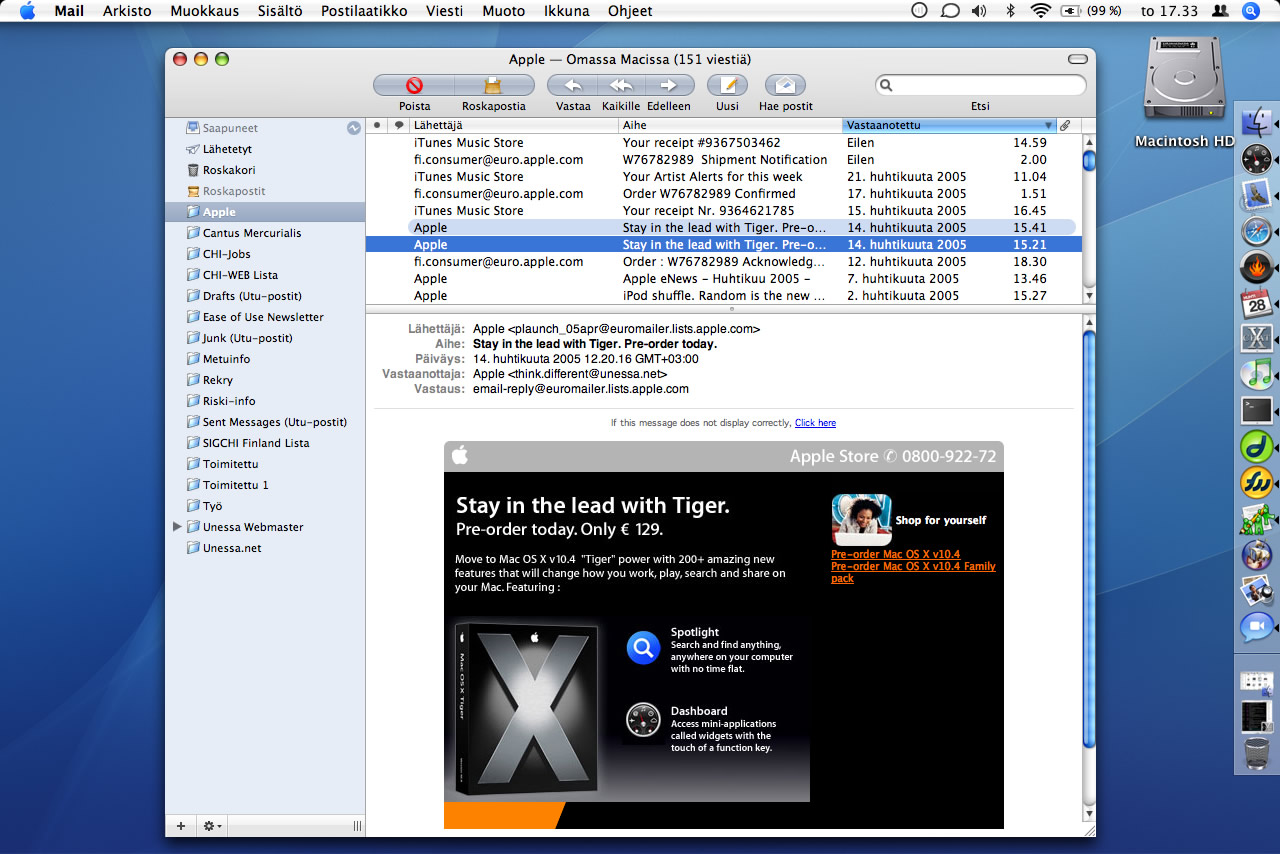
Task: Open iChat camera bubble icon in Dock
Action: [1256, 627]
